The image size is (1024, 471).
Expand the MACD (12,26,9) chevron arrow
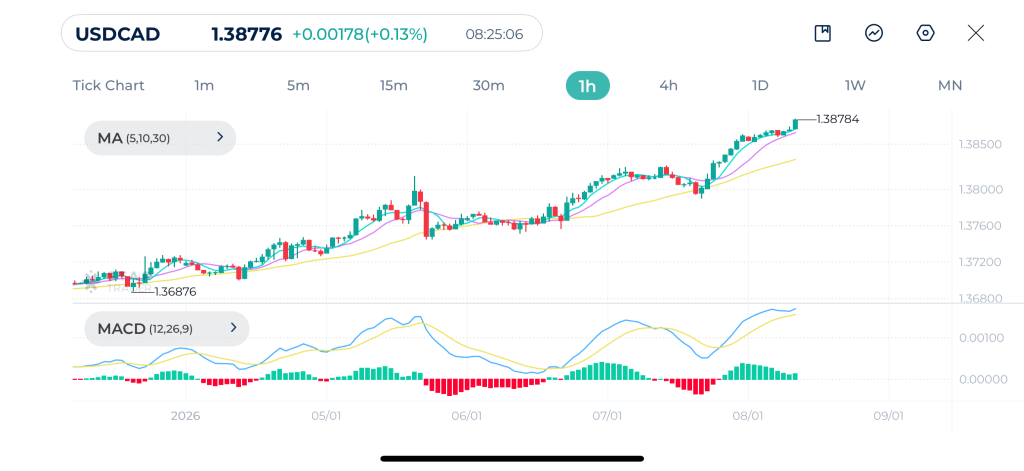tap(233, 328)
